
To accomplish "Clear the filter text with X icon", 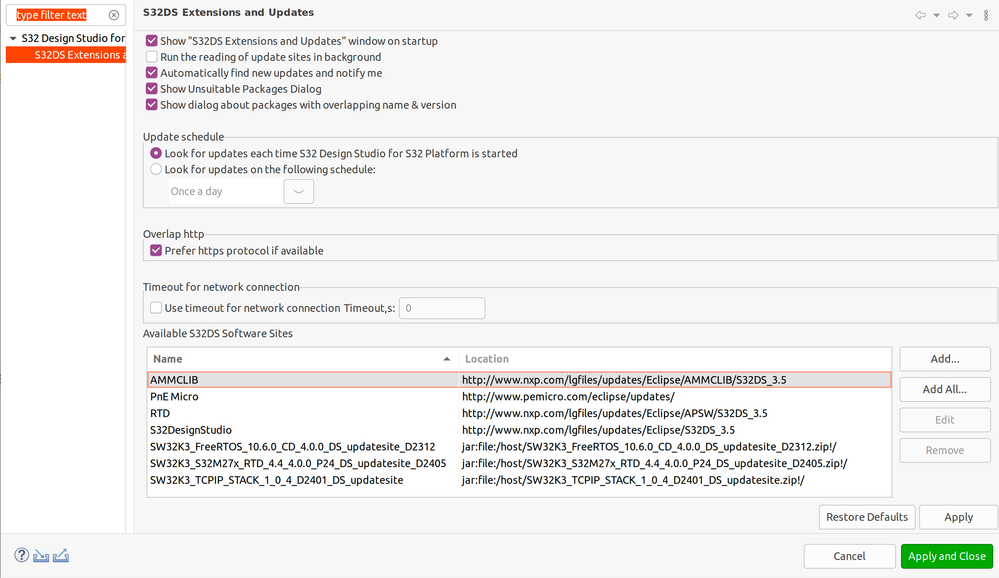I will (114, 15).
